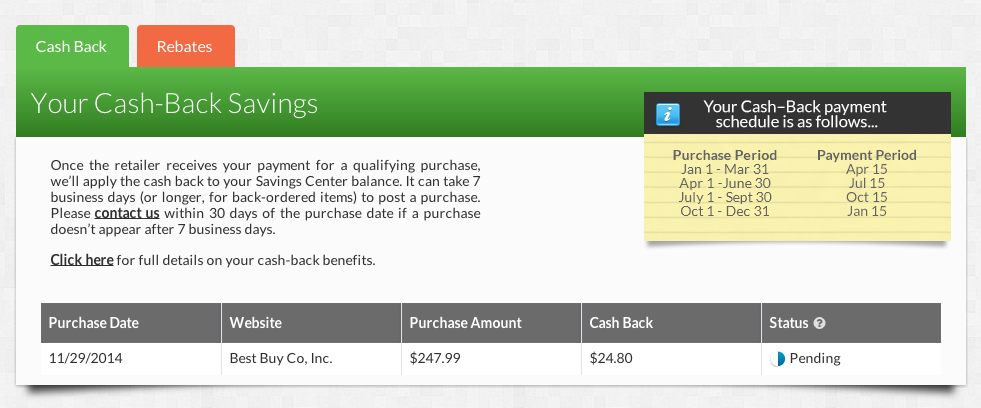Click the payment schedule dark title bar
This screenshot has width=981, height=408.
pos(797,113)
